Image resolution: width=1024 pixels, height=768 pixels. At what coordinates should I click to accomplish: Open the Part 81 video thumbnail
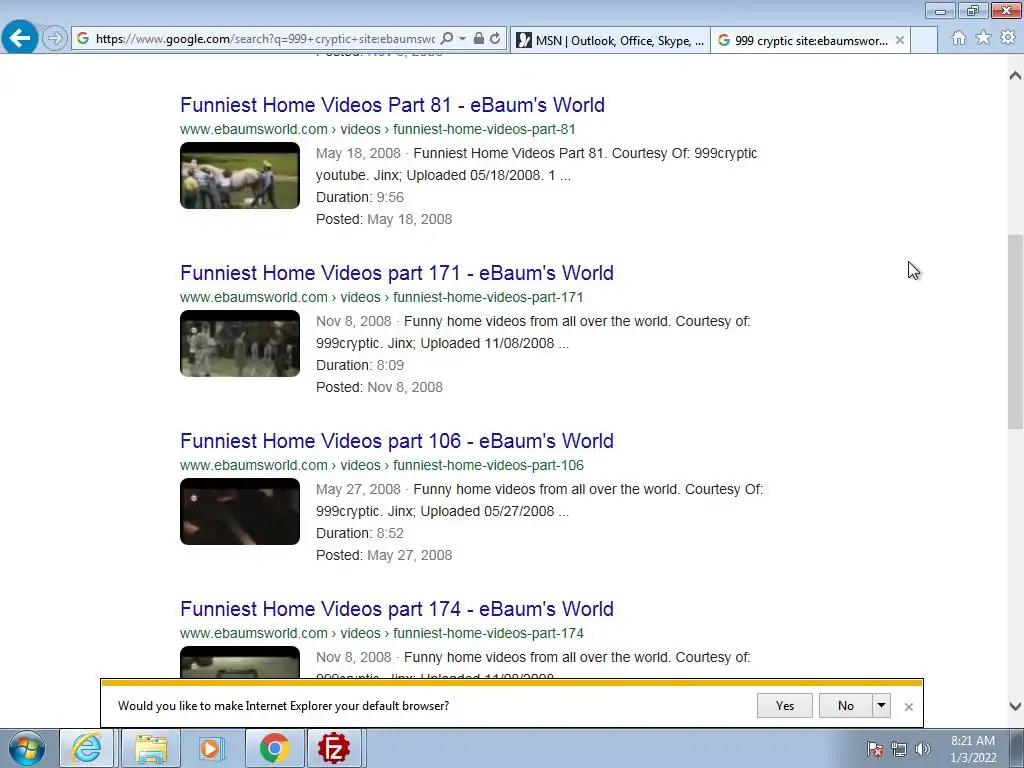(240, 176)
